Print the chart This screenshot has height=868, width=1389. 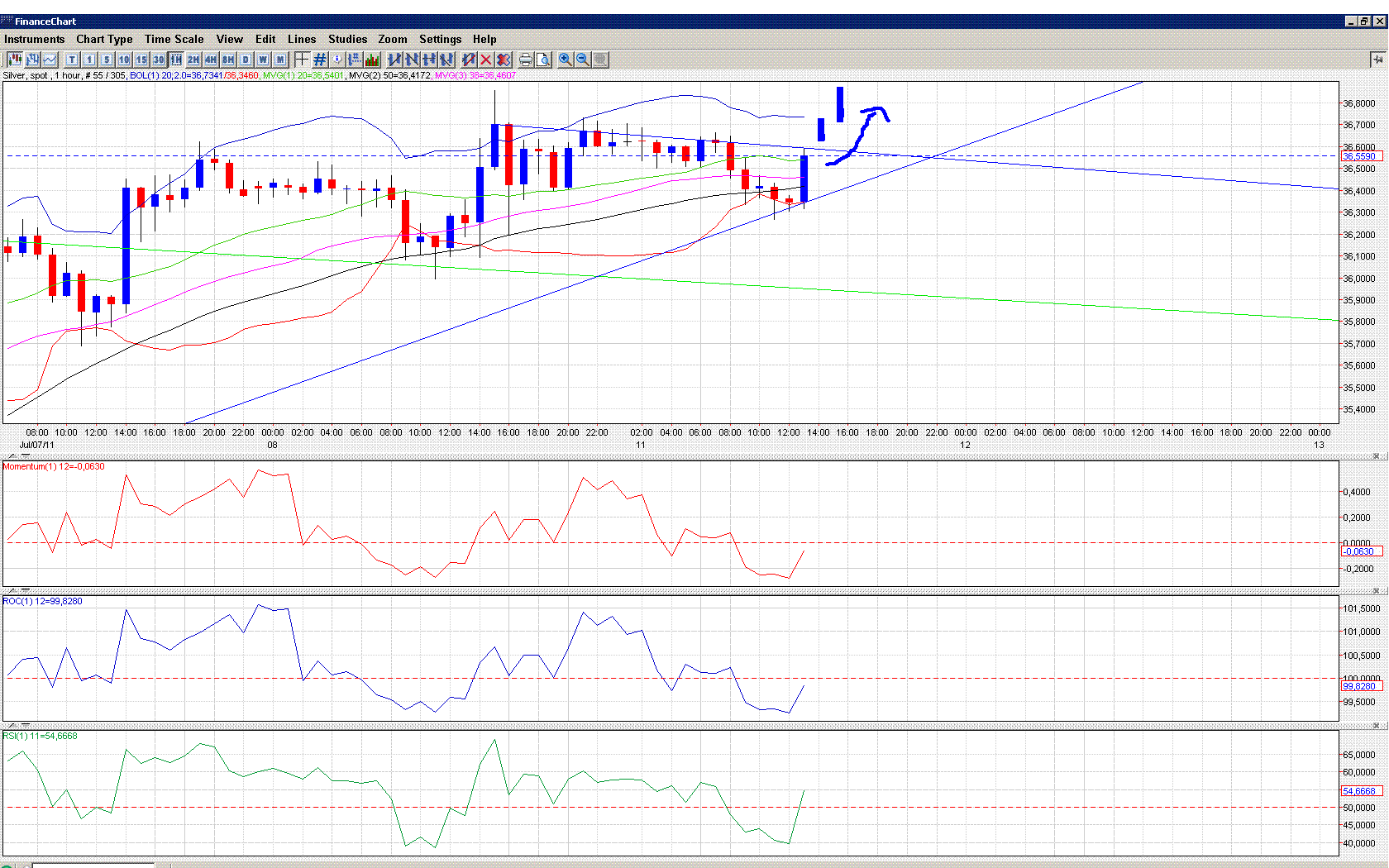point(526,60)
